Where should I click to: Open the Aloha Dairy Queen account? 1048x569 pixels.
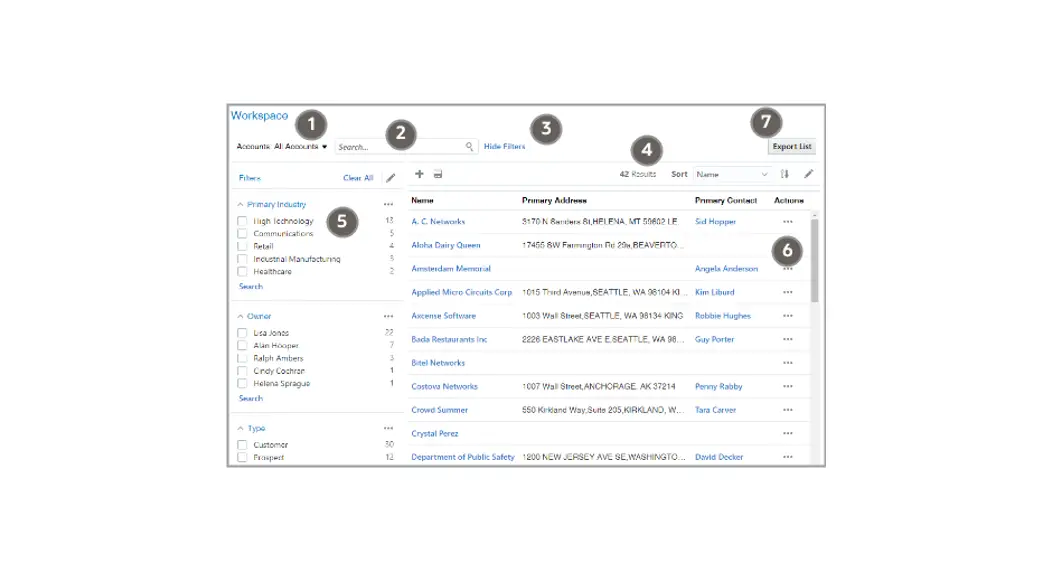pos(446,245)
